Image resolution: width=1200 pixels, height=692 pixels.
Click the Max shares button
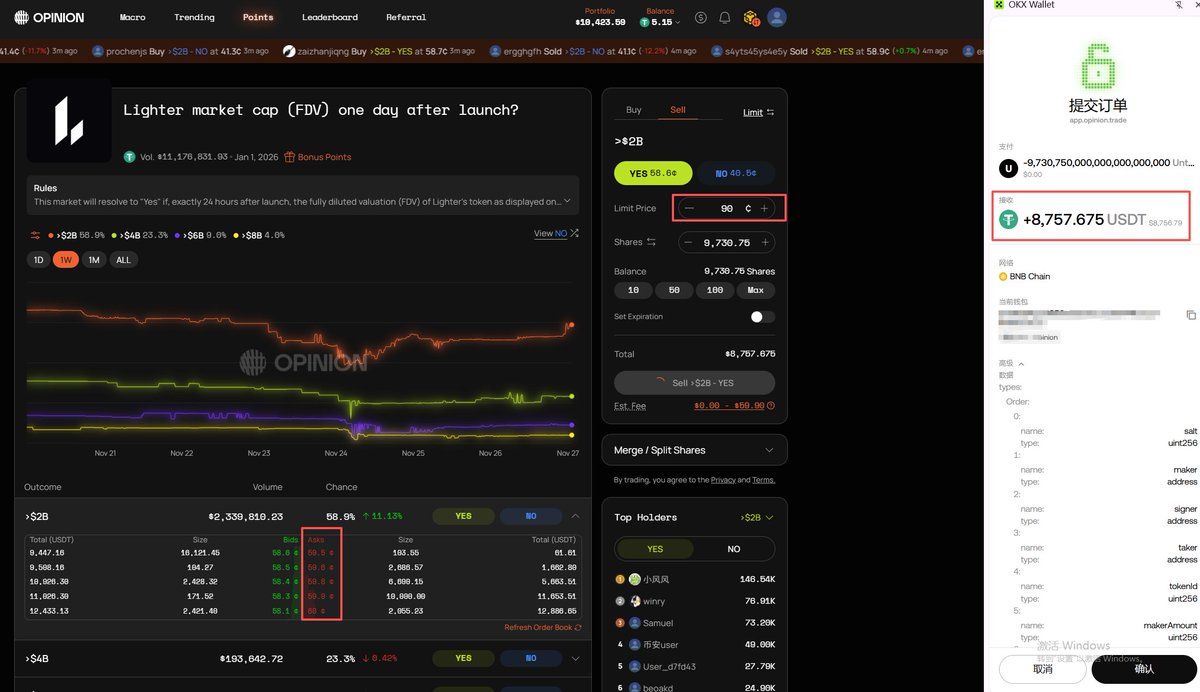click(755, 290)
